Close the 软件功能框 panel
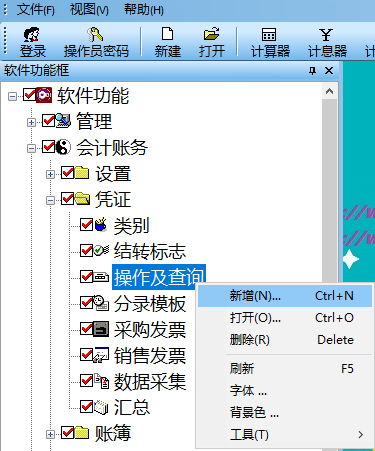The image size is (375, 451). (x=329, y=71)
